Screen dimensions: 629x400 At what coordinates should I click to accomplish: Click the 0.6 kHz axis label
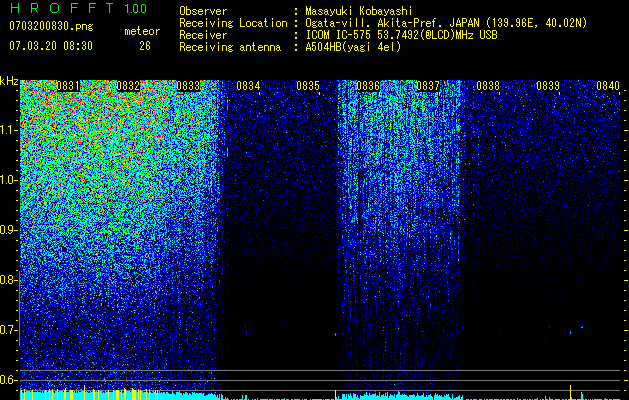pos(9,380)
